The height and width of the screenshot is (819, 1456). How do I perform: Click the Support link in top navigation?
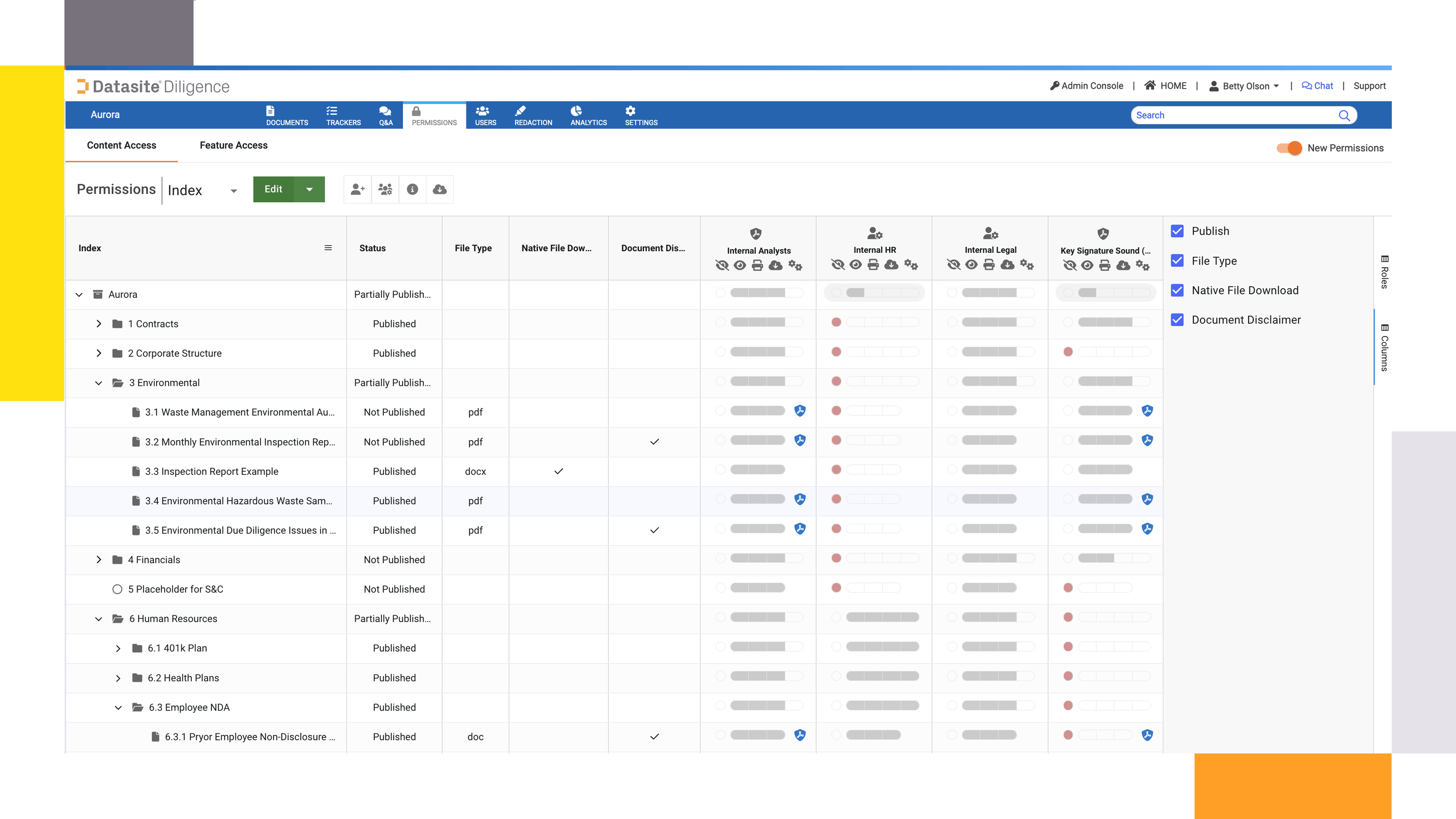point(1368,86)
